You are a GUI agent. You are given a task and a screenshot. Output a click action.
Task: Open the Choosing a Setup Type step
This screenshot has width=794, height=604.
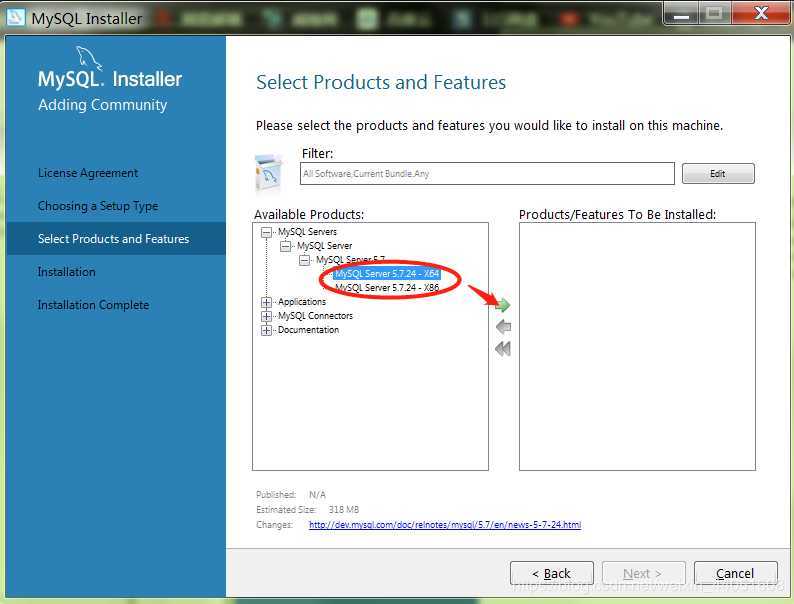(x=98, y=206)
